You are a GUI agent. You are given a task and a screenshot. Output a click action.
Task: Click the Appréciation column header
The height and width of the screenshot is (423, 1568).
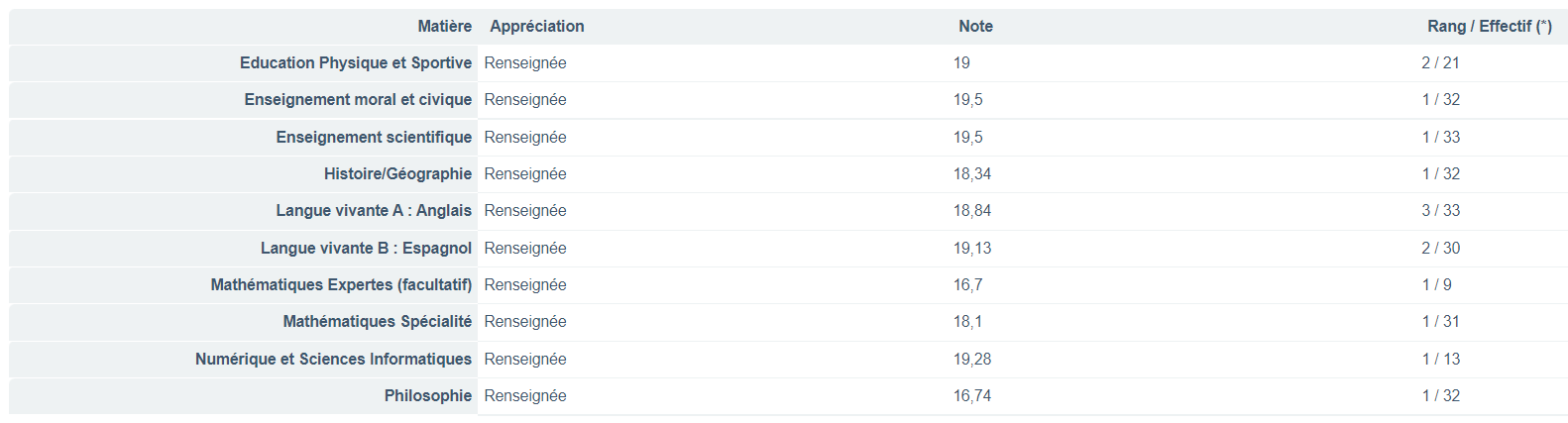point(536,27)
